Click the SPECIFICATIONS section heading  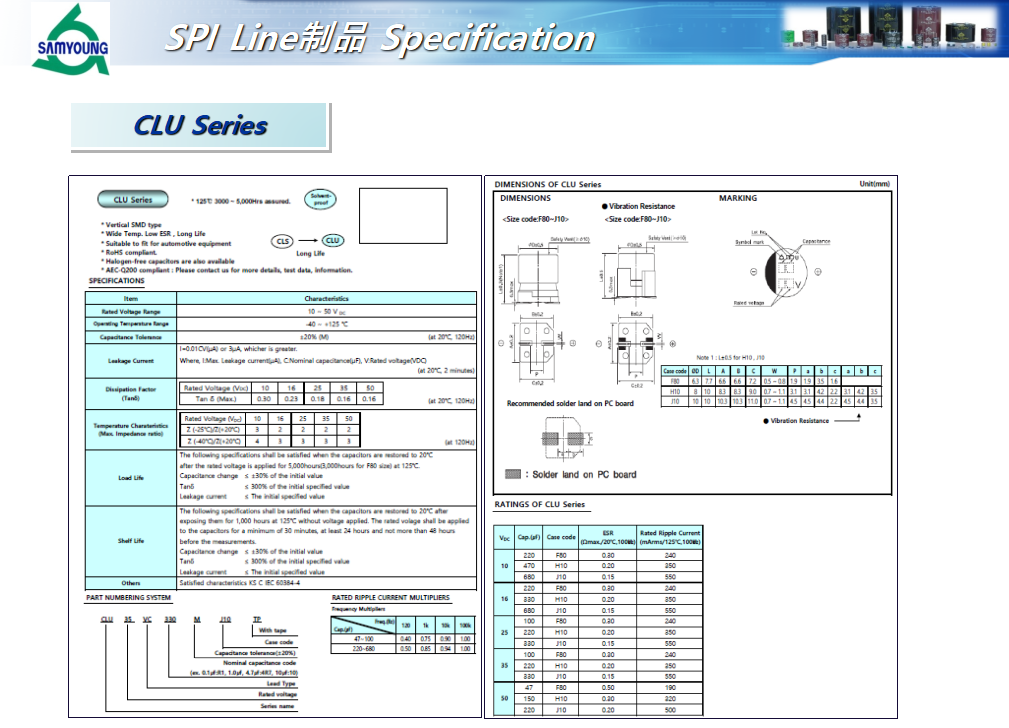pos(116,281)
